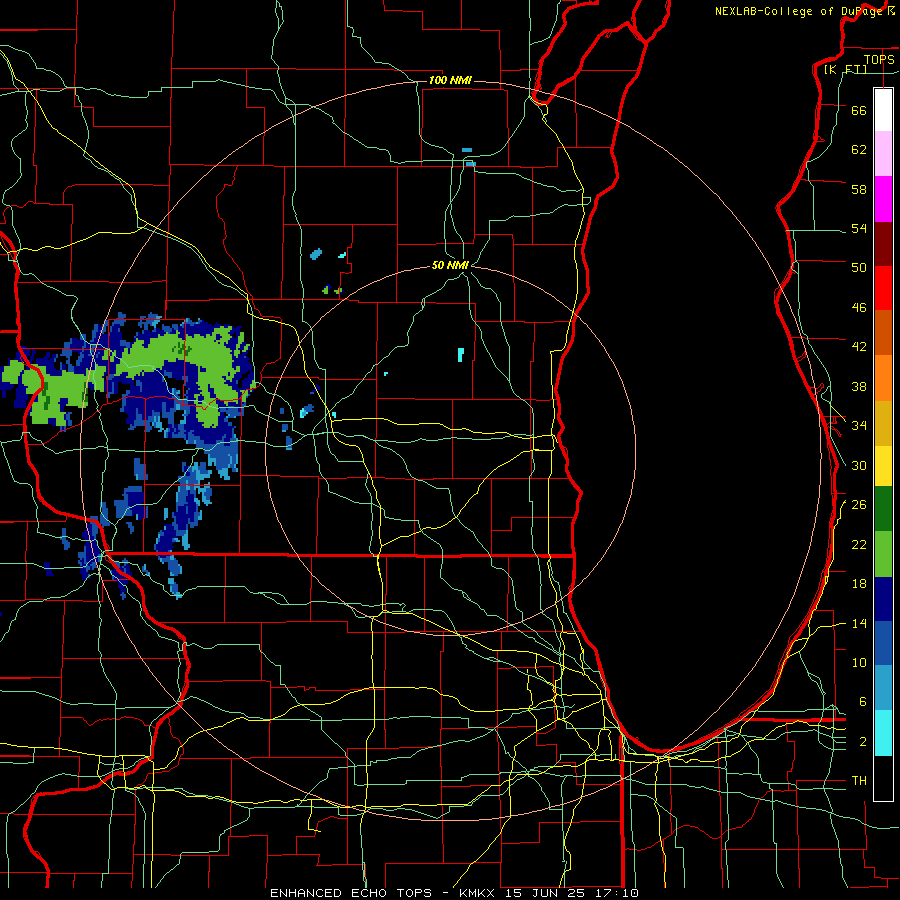Screen dimensions: 900x900
Task: Click the "58" legend value
Action: click(859, 189)
